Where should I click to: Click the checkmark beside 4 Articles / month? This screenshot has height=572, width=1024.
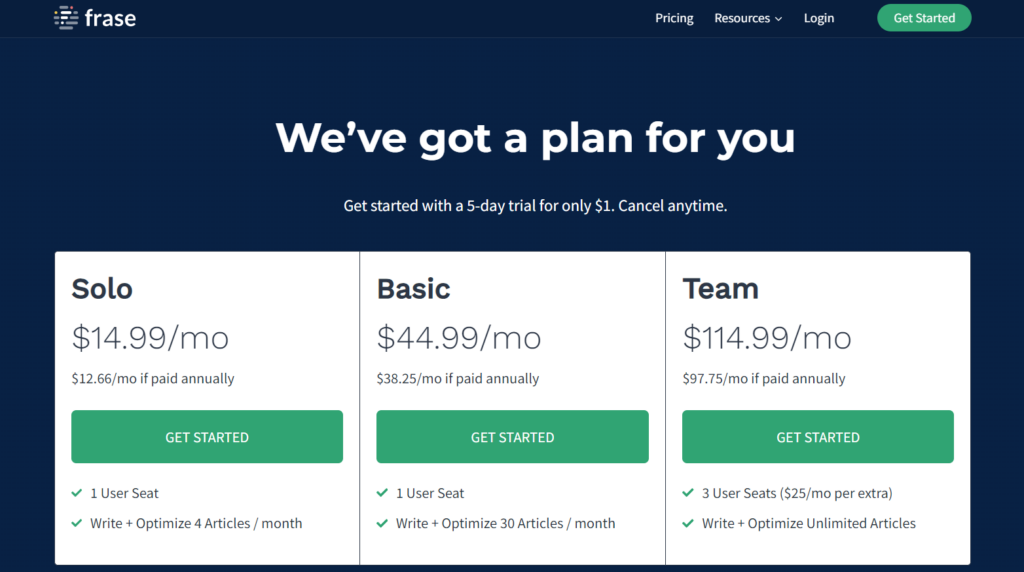pyautogui.click(x=77, y=523)
